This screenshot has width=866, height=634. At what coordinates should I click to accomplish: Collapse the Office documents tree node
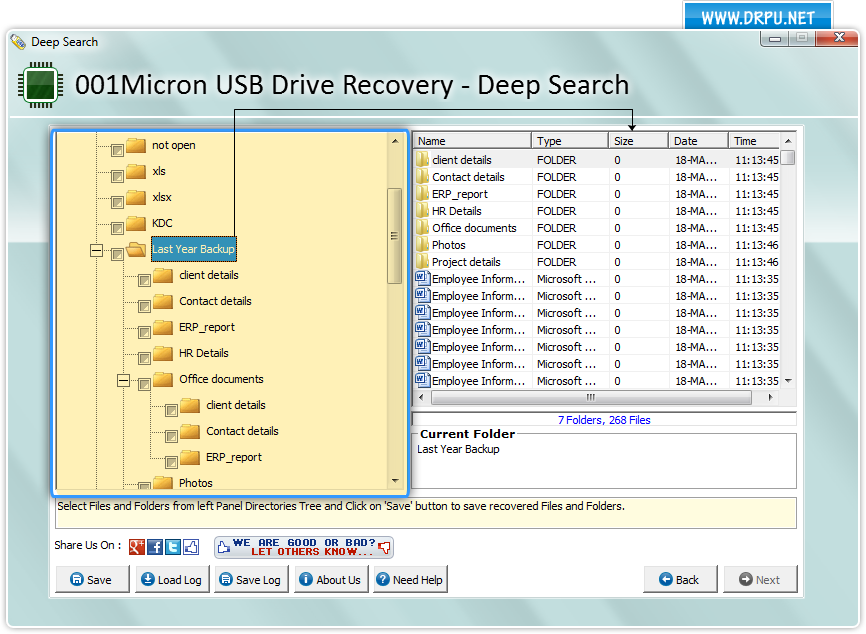tap(124, 379)
